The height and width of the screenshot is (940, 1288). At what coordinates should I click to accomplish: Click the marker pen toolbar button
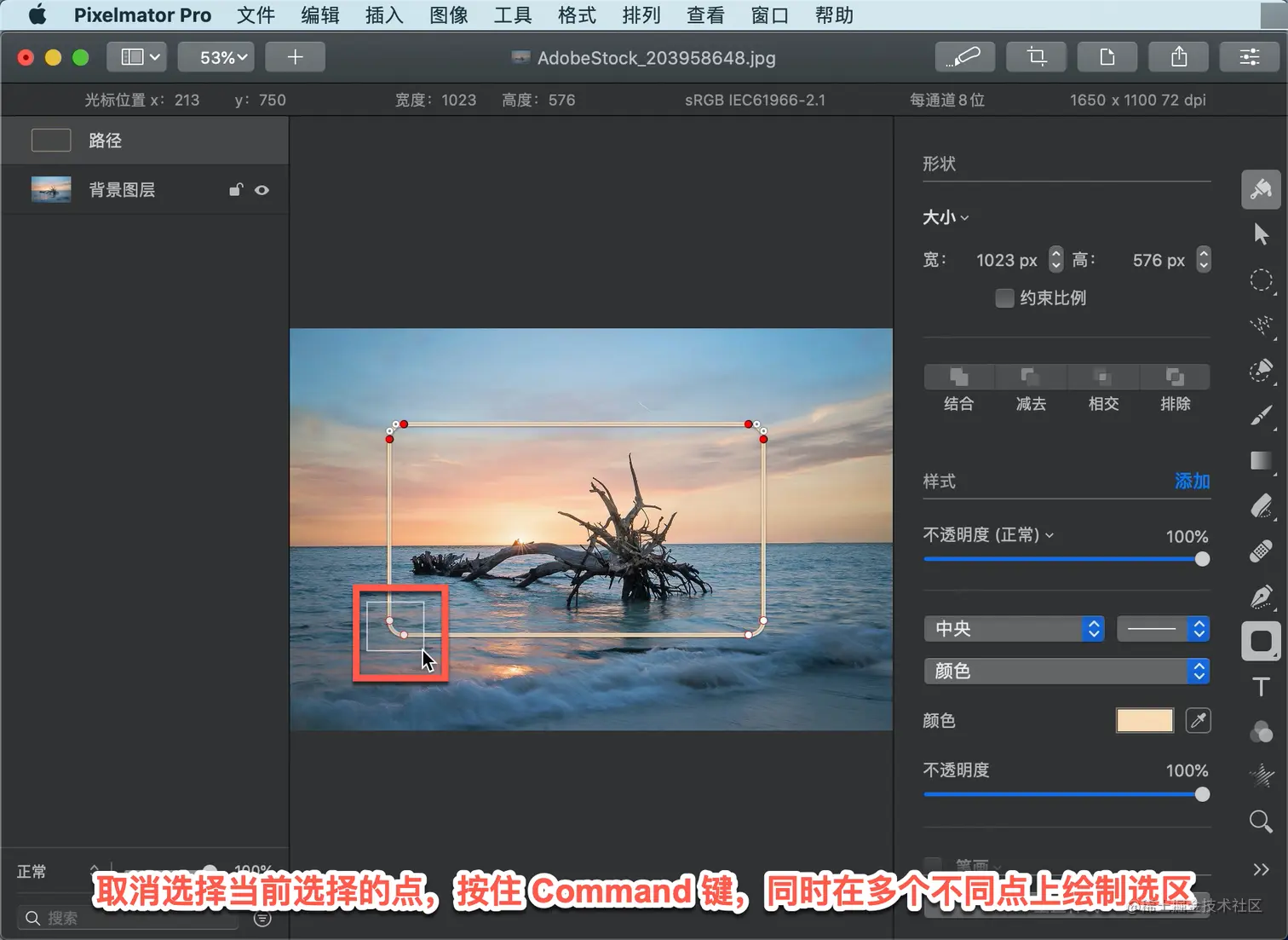pyautogui.click(x=965, y=57)
